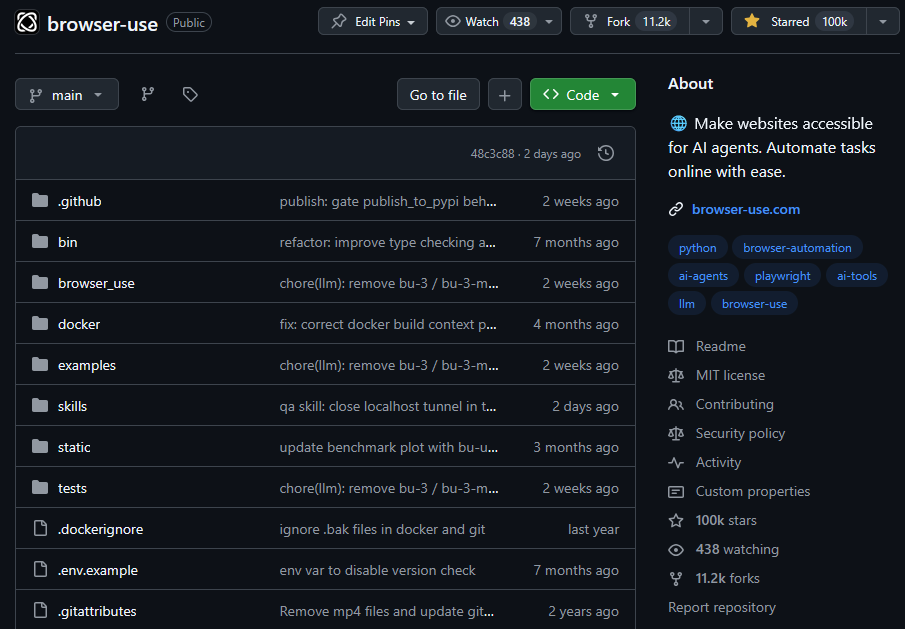
Task: Click the plus add file button
Action: [504, 95]
